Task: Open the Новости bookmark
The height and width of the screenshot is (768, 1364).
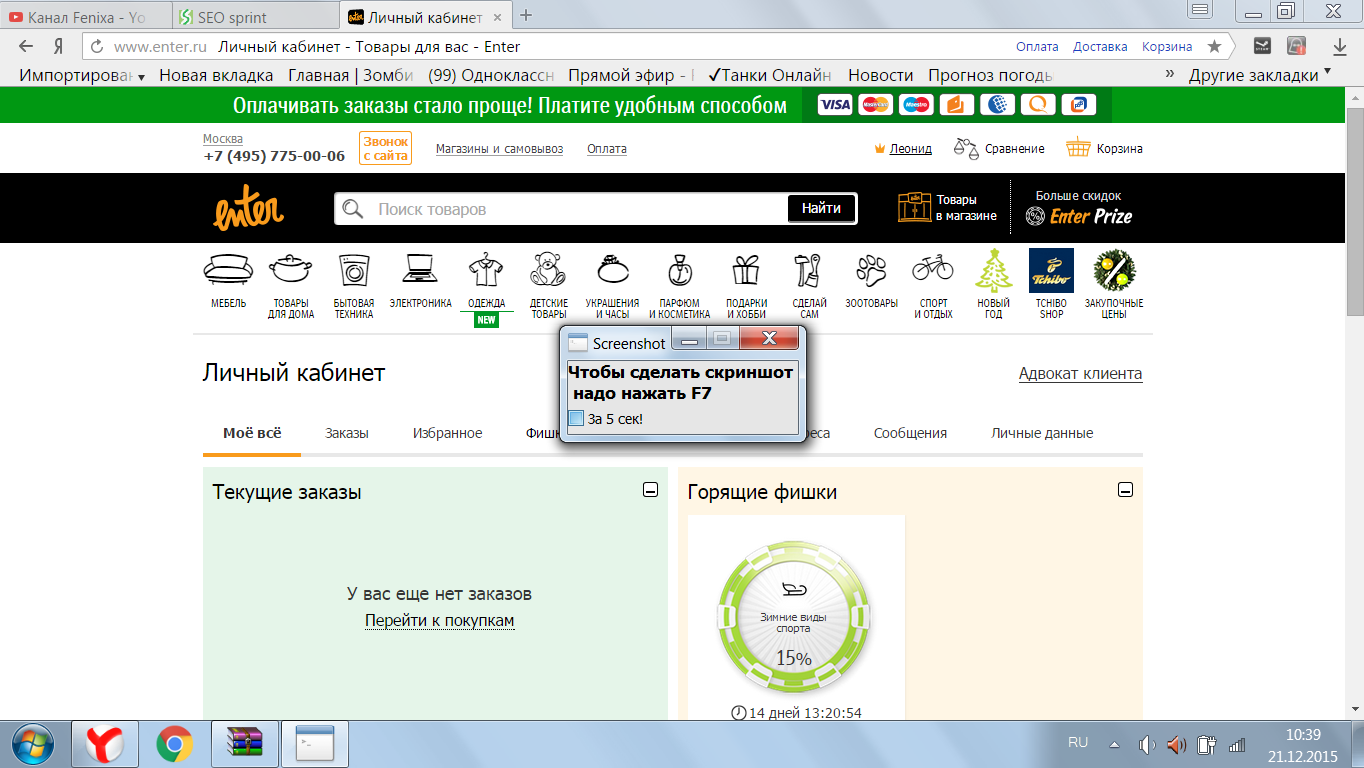Action: point(880,75)
